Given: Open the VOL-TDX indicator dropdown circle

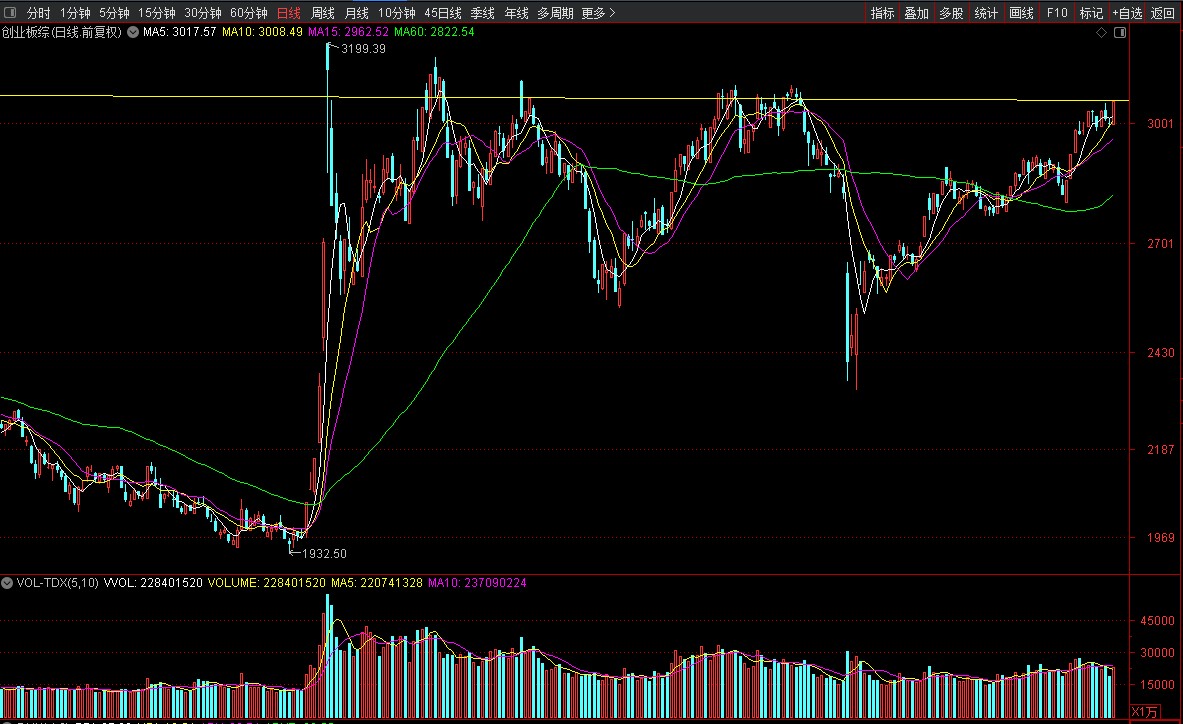Looking at the screenshot, I should click(x=7, y=583).
